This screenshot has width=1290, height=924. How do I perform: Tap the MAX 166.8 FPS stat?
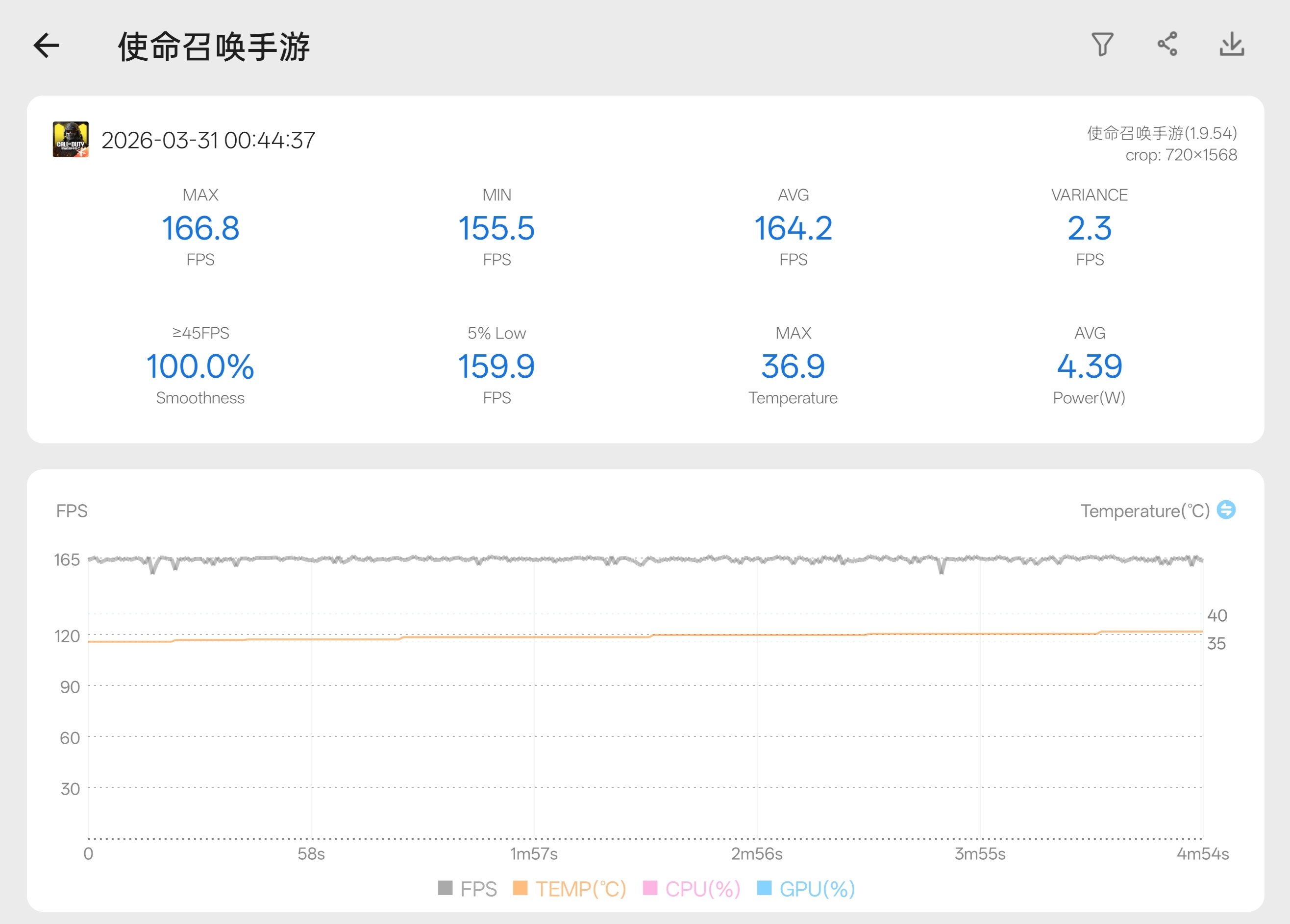point(200,228)
